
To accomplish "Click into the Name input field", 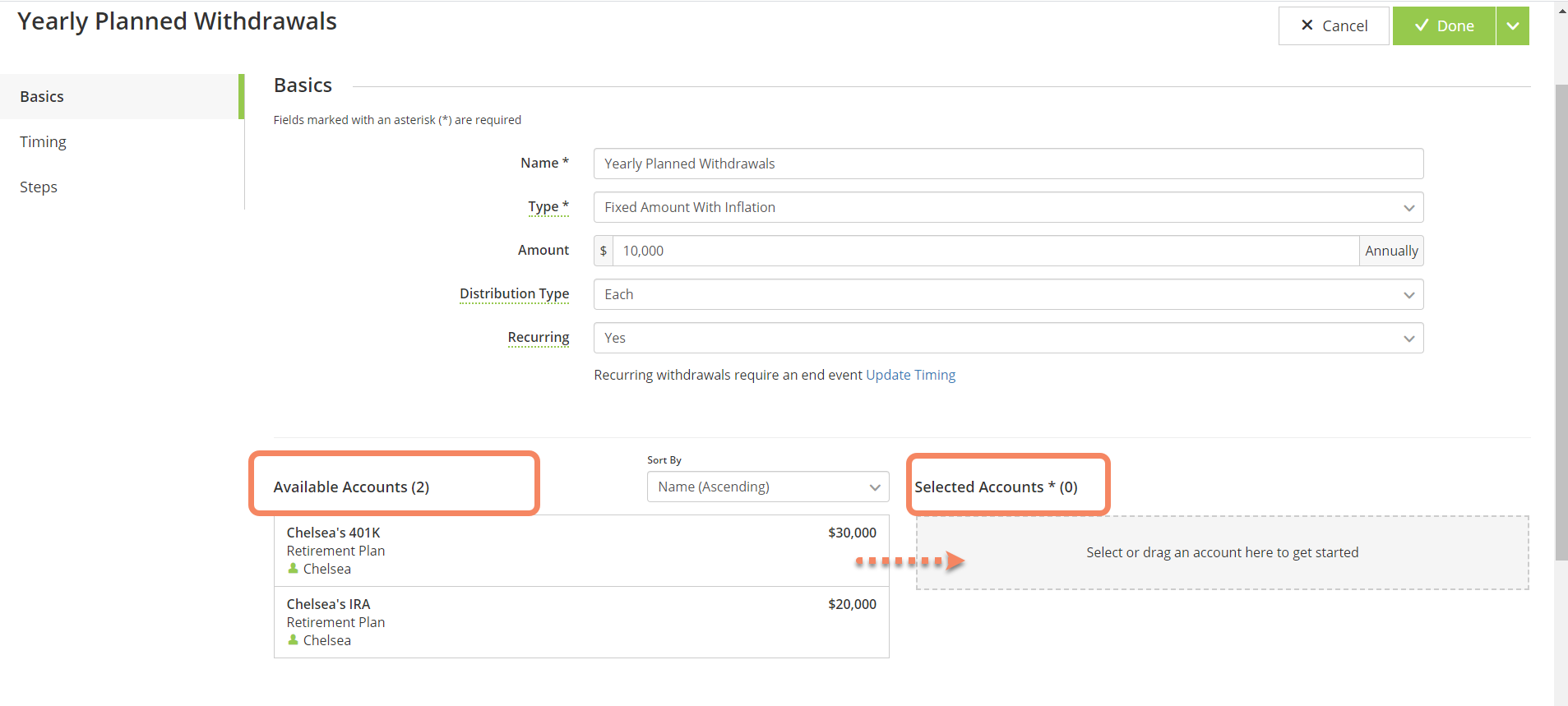I will click(x=1008, y=164).
